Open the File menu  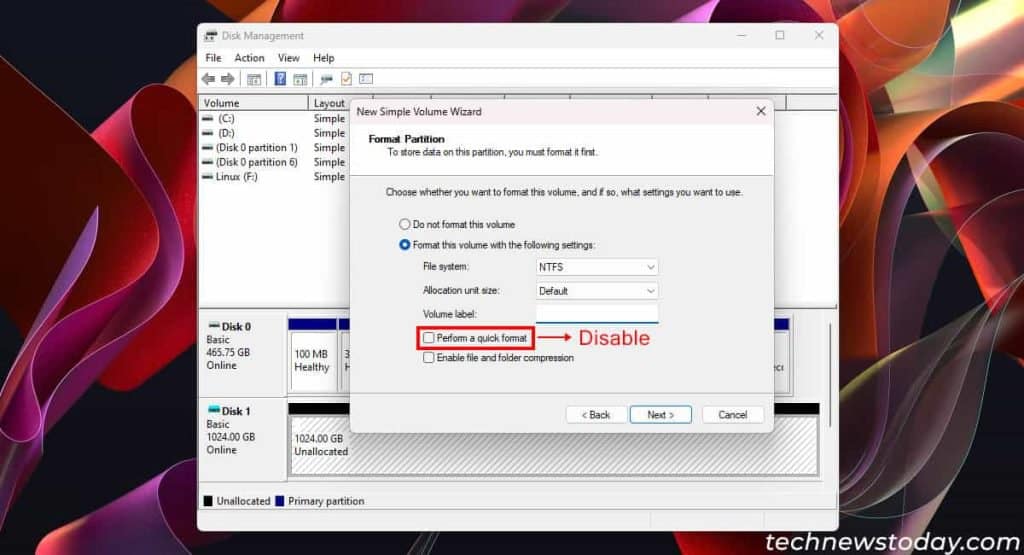pyautogui.click(x=213, y=58)
